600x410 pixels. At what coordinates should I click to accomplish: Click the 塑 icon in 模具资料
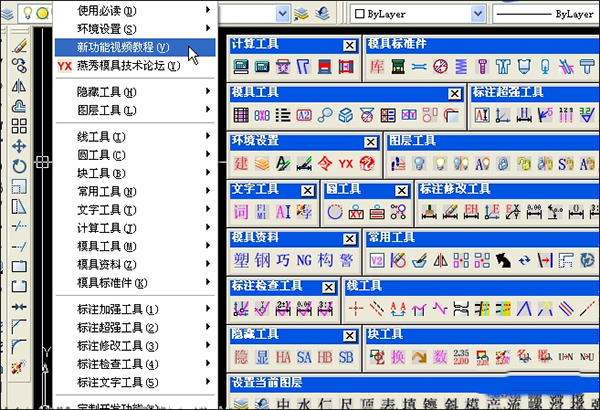[x=241, y=261]
